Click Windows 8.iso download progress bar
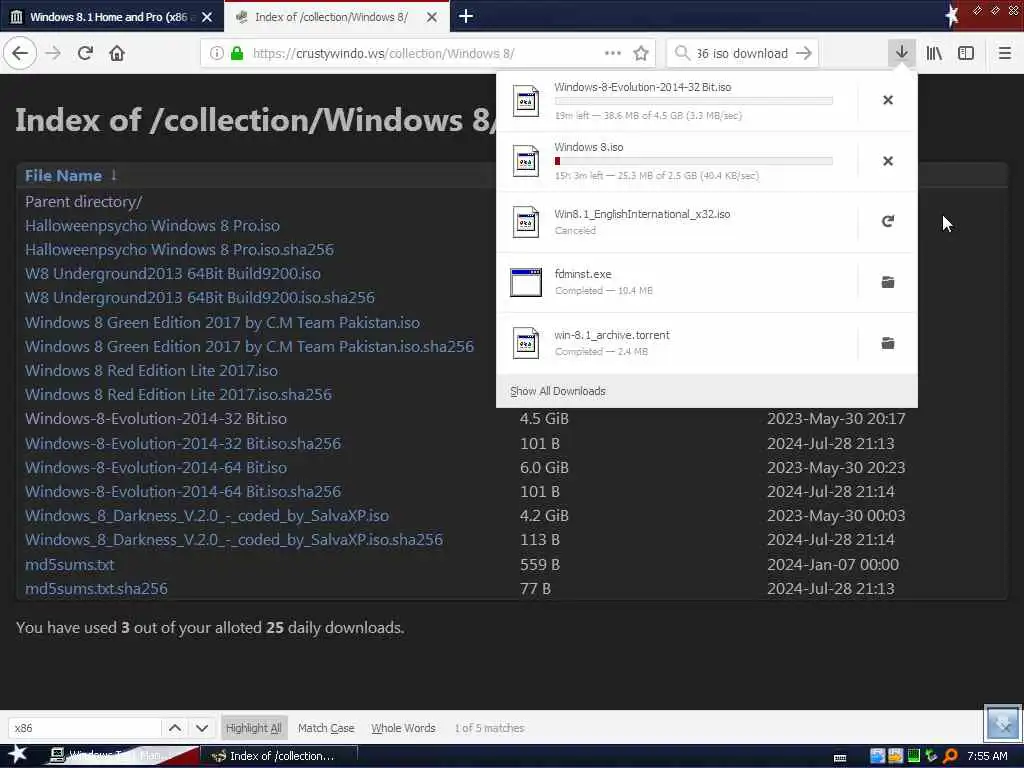Image resolution: width=1024 pixels, height=768 pixels. (x=694, y=161)
